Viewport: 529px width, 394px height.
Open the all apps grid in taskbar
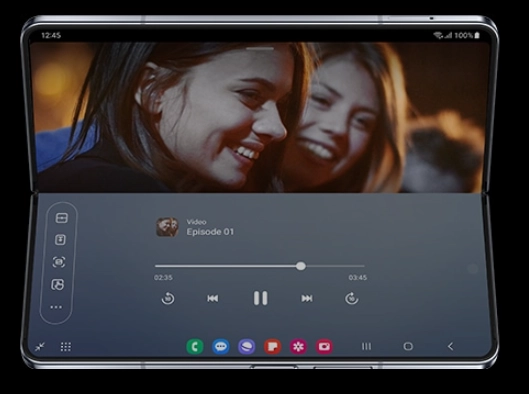[x=65, y=347]
